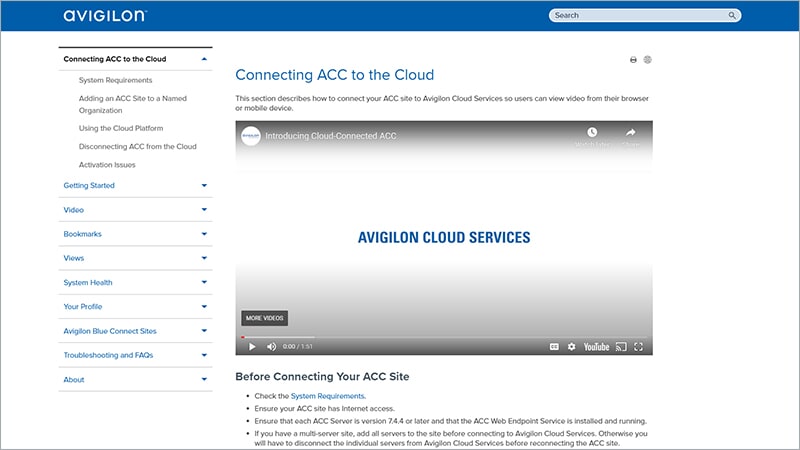Open video settings gear icon
The width and height of the screenshot is (800, 450).
(x=571, y=347)
